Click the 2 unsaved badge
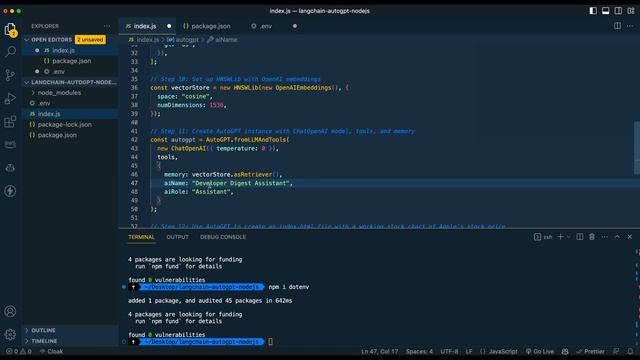The height and width of the screenshot is (360, 640). tap(90, 40)
